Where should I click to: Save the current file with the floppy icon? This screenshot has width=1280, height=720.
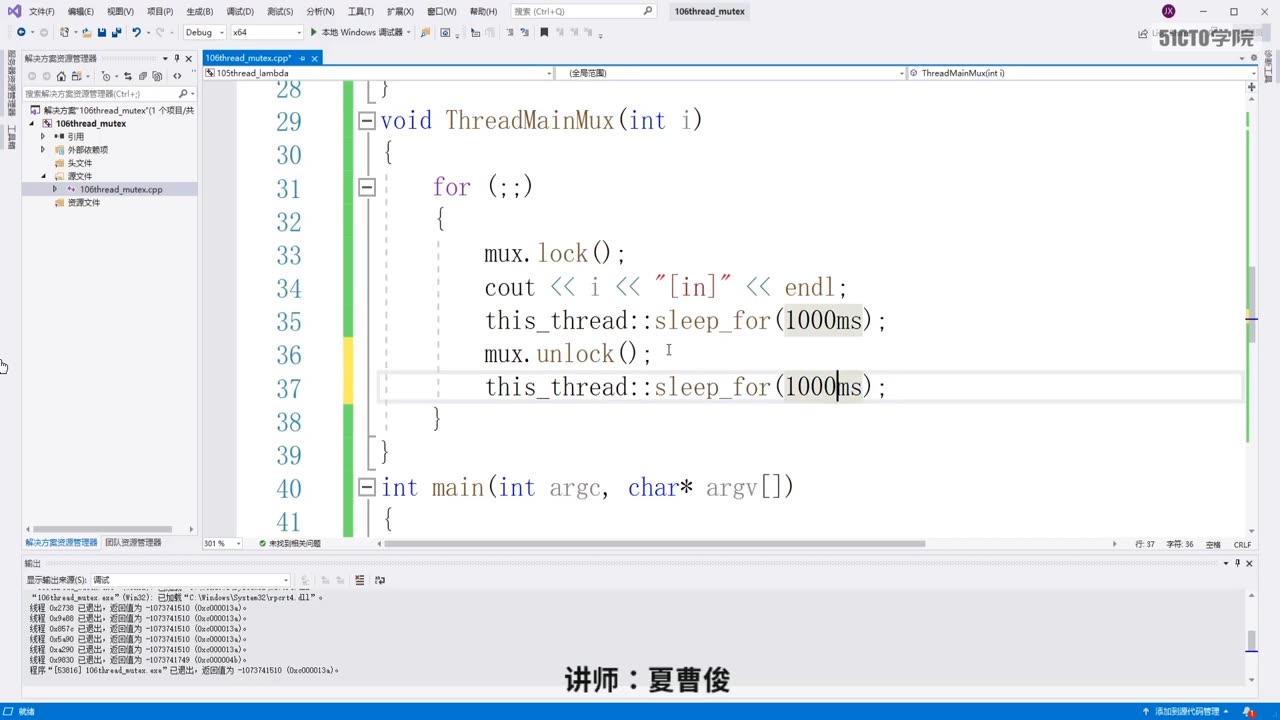click(101, 32)
